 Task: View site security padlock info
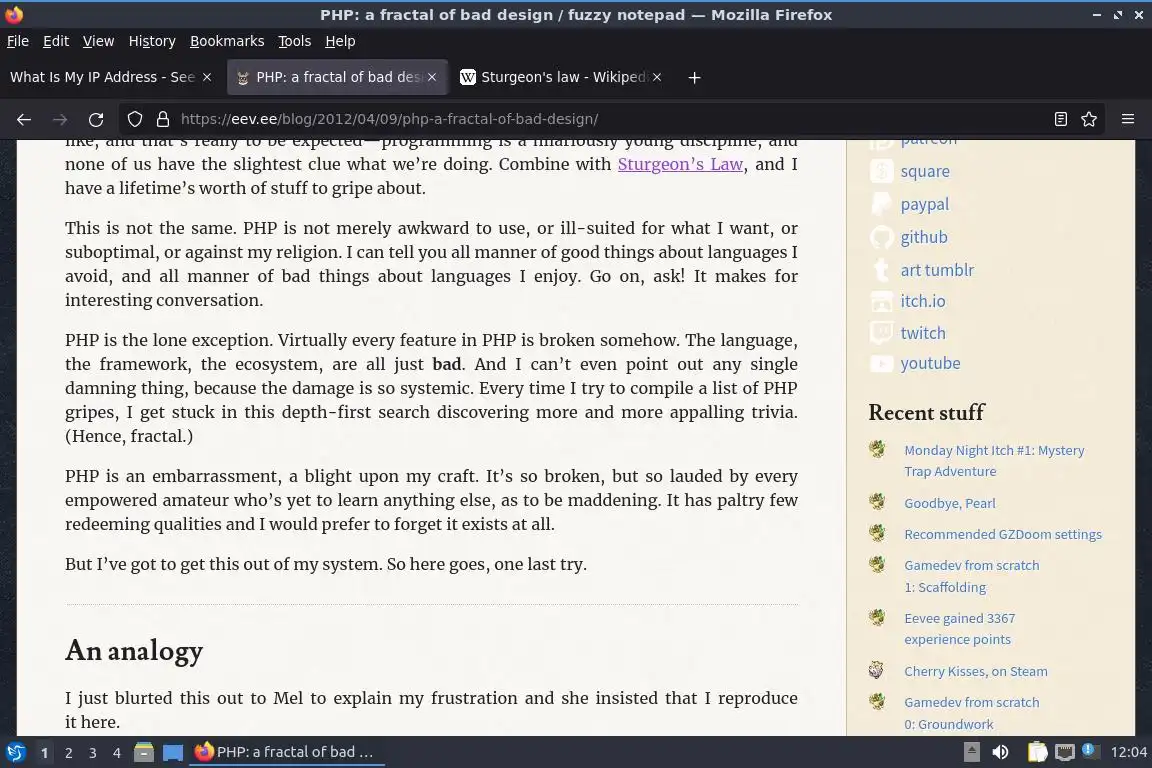pyautogui.click(x=163, y=119)
